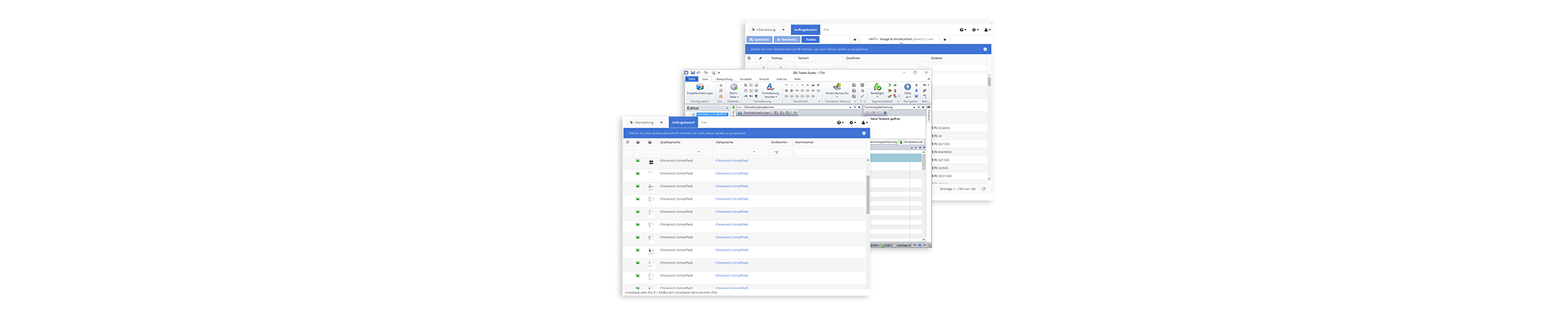Go to previous document arrow in back window
This screenshot has width=1568, height=317.
click(854, 40)
